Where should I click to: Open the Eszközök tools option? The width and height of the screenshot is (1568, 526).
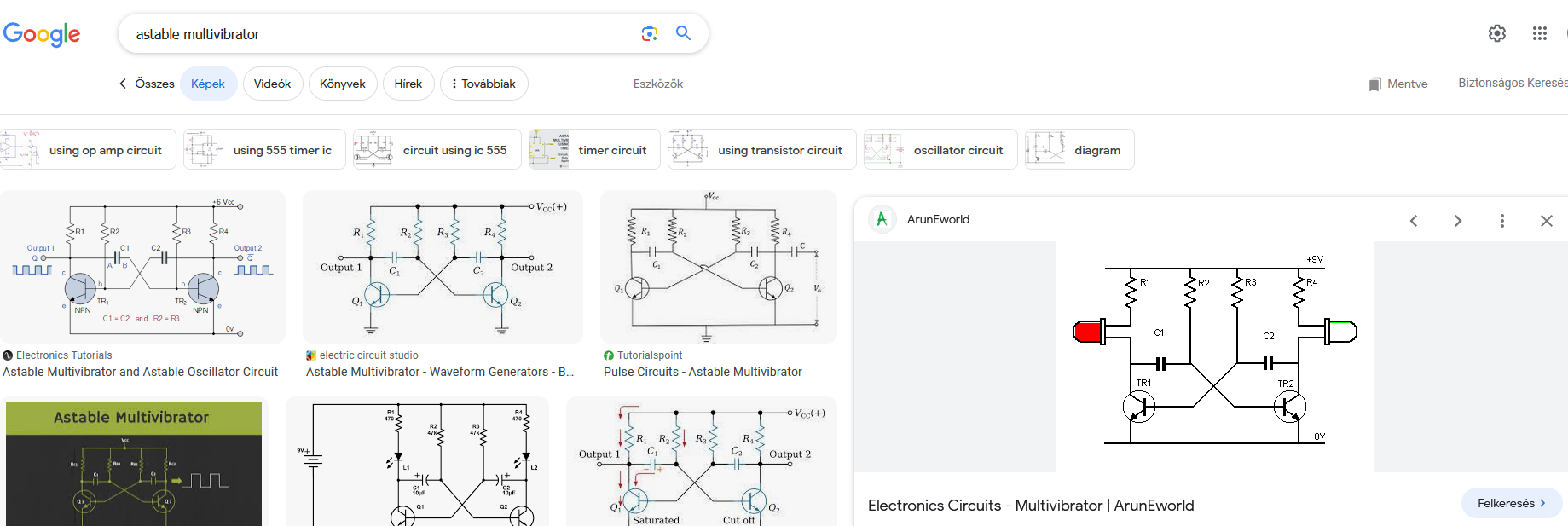pyautogui.click(x=657, y=84)
